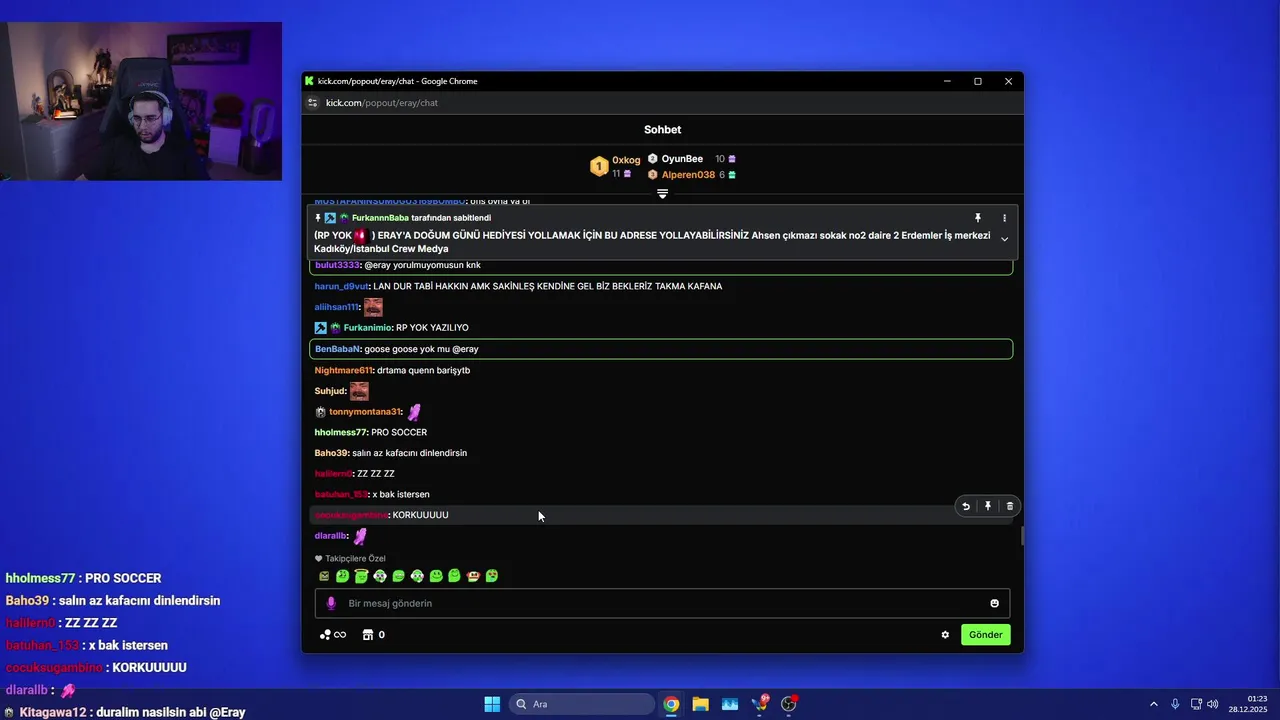1280x720 pixels.
Task: Click username bulut3333 in chat
Action: click(337, 265)
